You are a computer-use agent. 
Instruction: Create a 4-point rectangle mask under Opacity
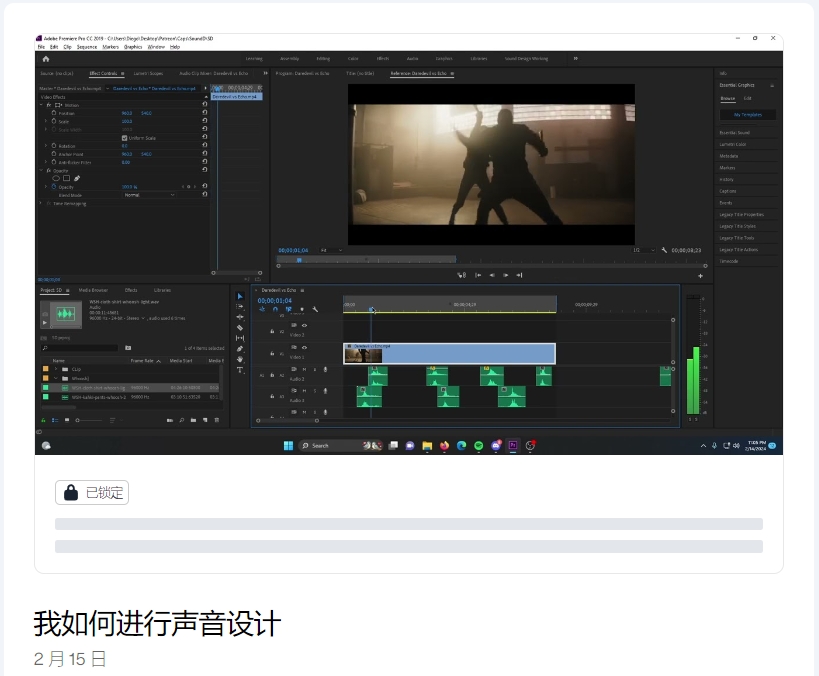coord(66,178)
